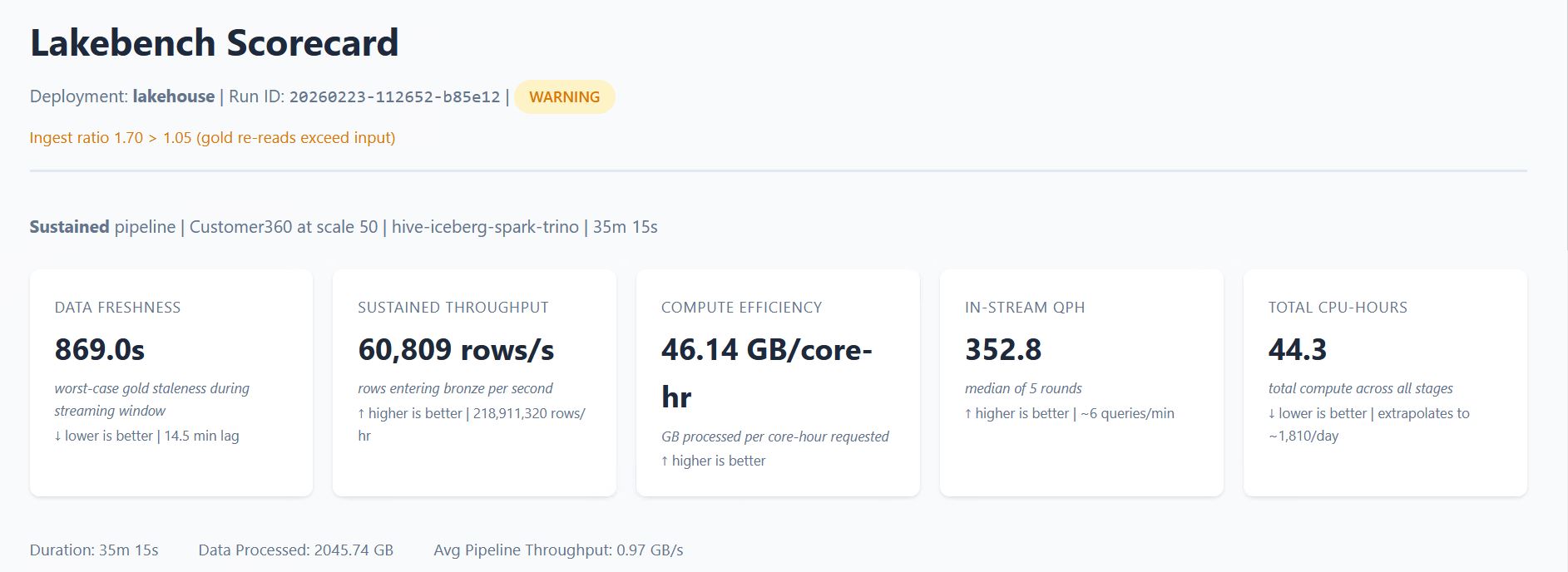Select the 60,809 rows/s throughput value
Screen dimensions: 1568x572
point(456,350)
